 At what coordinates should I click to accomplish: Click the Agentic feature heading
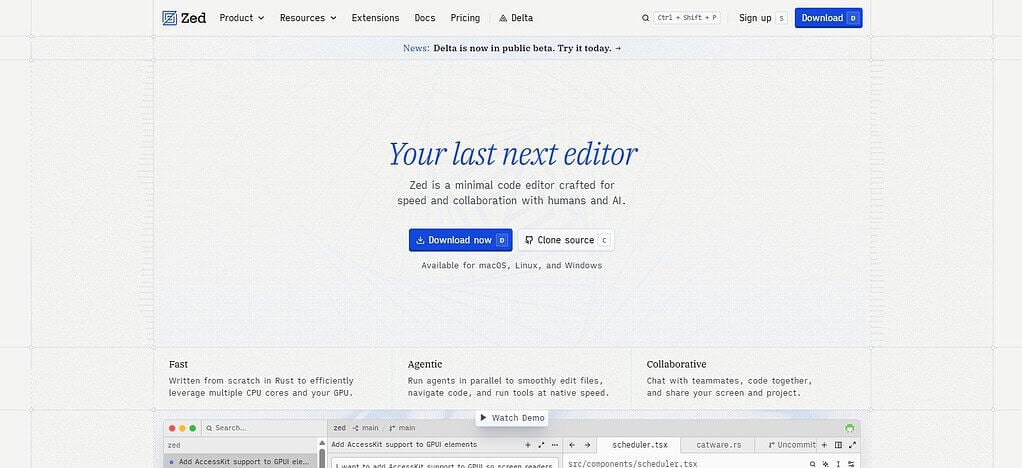click(425, 364)
